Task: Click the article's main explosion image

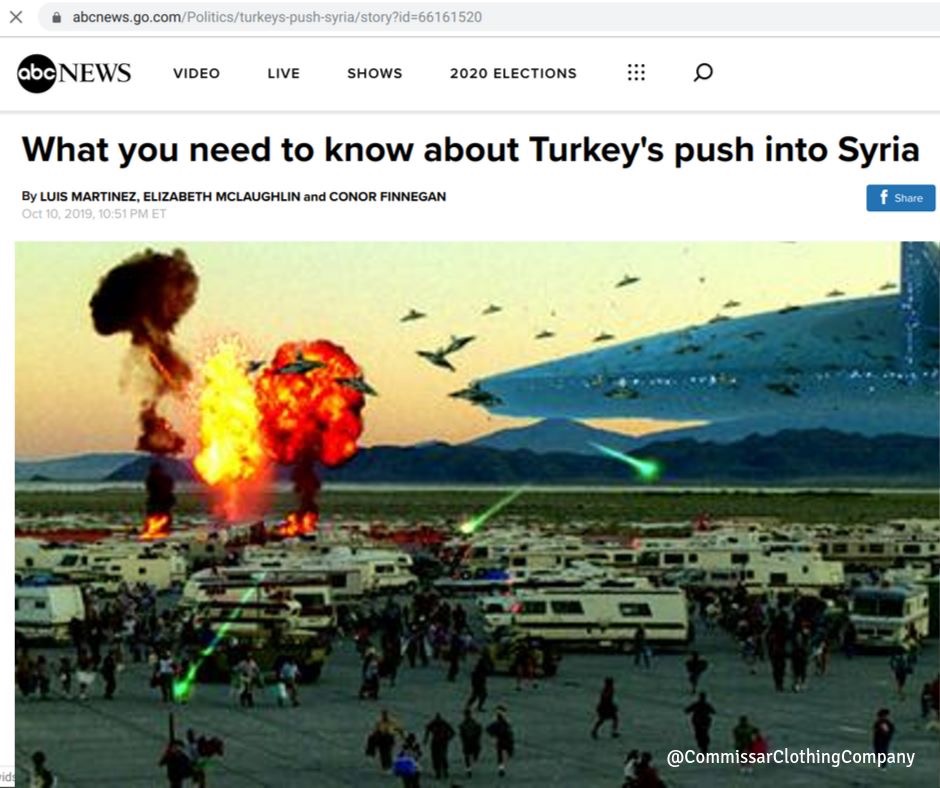Action: pyautogui.click(x=477, y=515)
